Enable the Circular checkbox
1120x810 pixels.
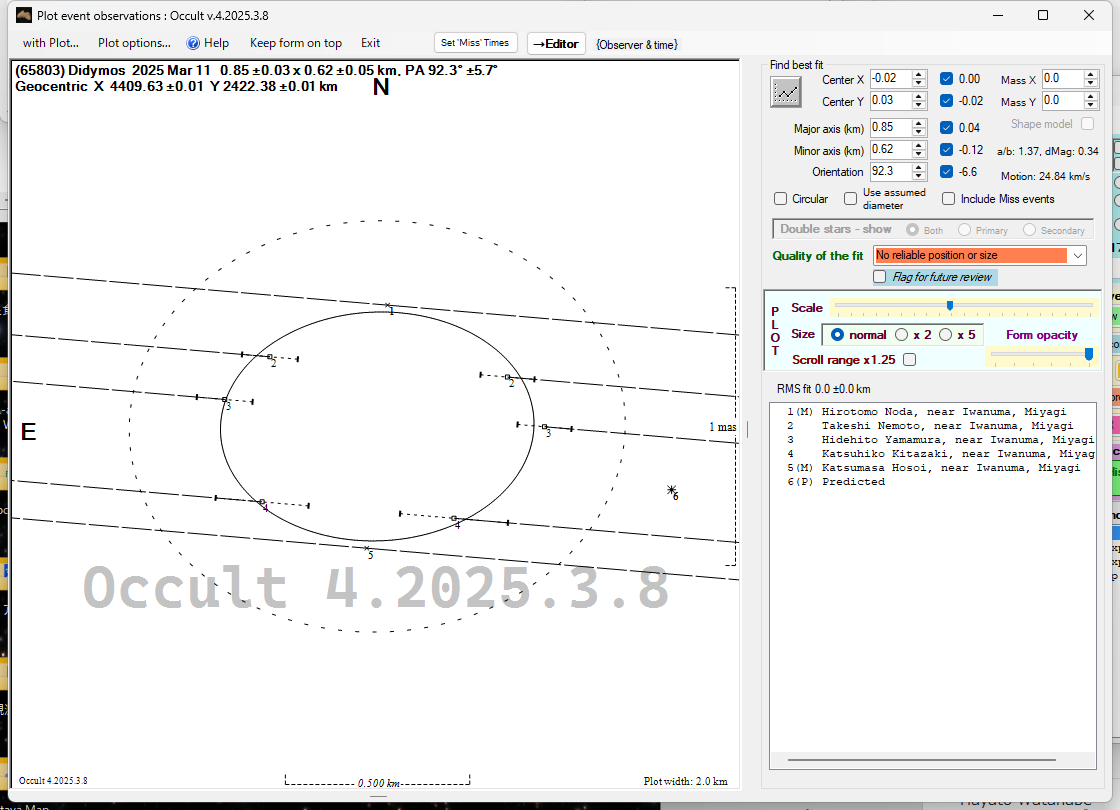coord(781,199)
